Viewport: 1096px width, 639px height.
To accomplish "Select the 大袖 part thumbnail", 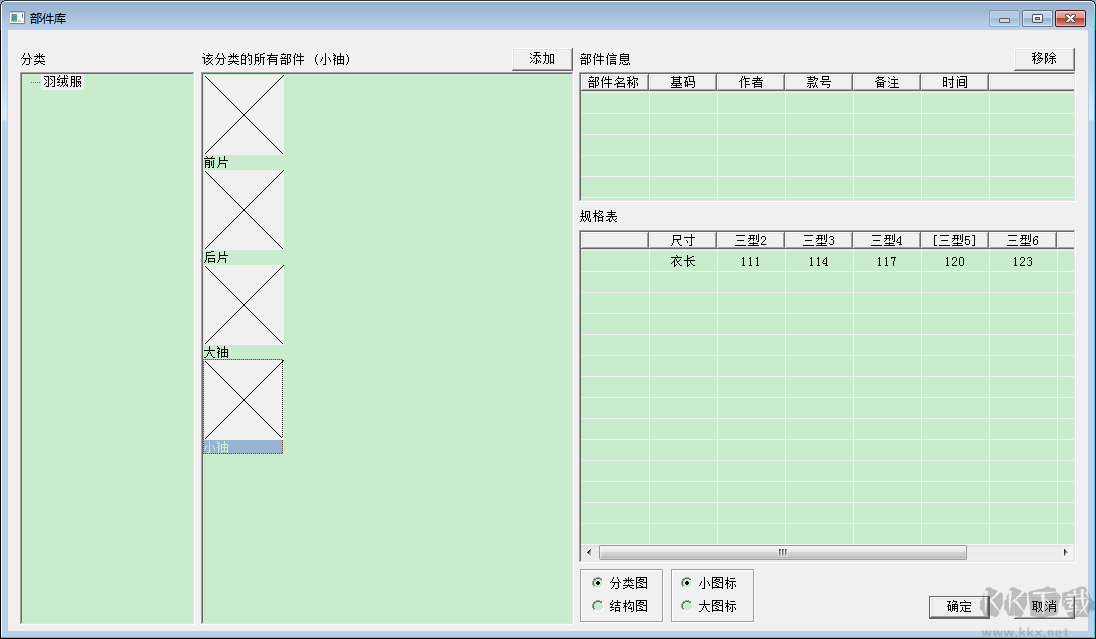I will [x=243, y=305].
